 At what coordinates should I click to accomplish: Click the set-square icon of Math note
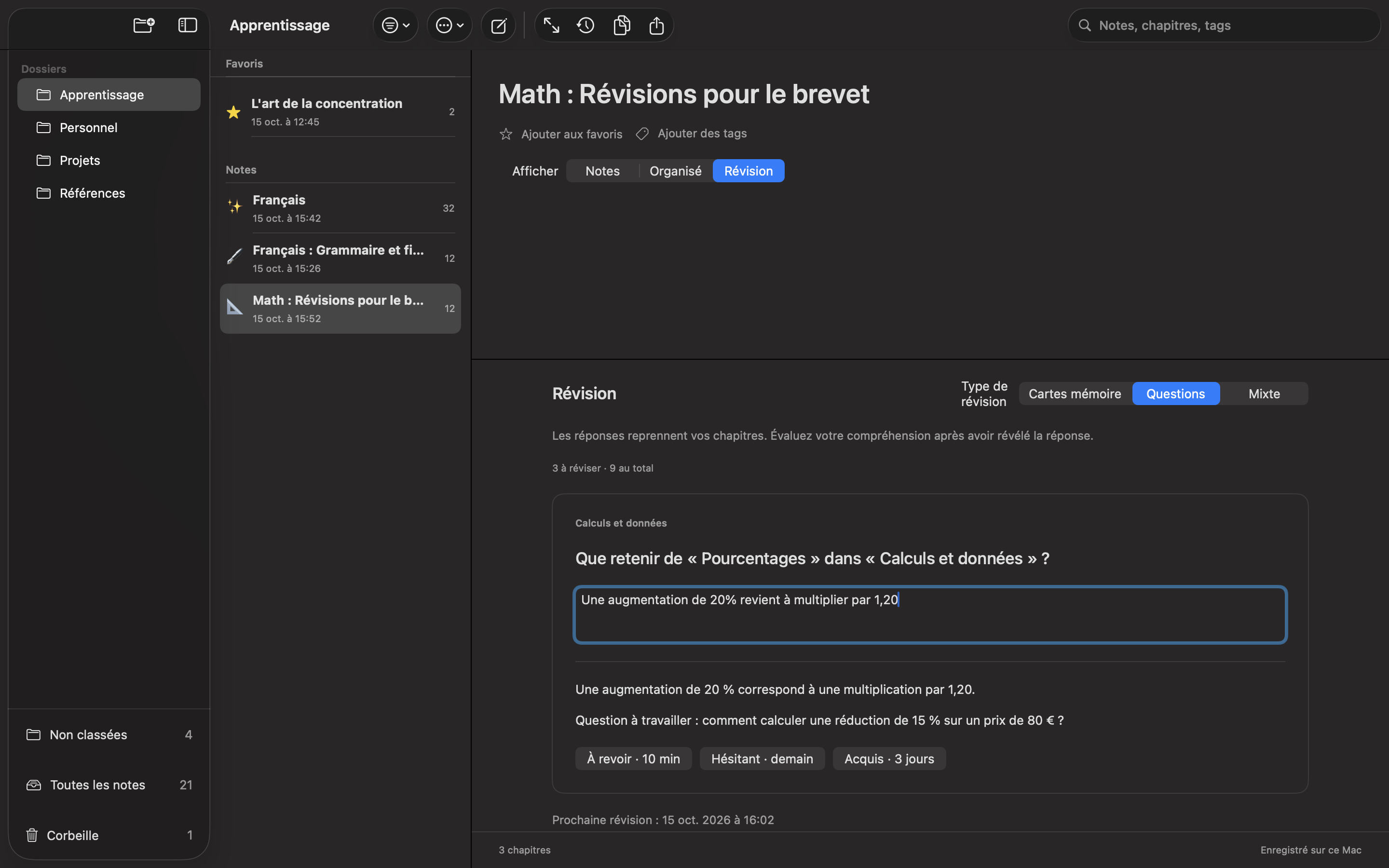[x=235, y=307]
